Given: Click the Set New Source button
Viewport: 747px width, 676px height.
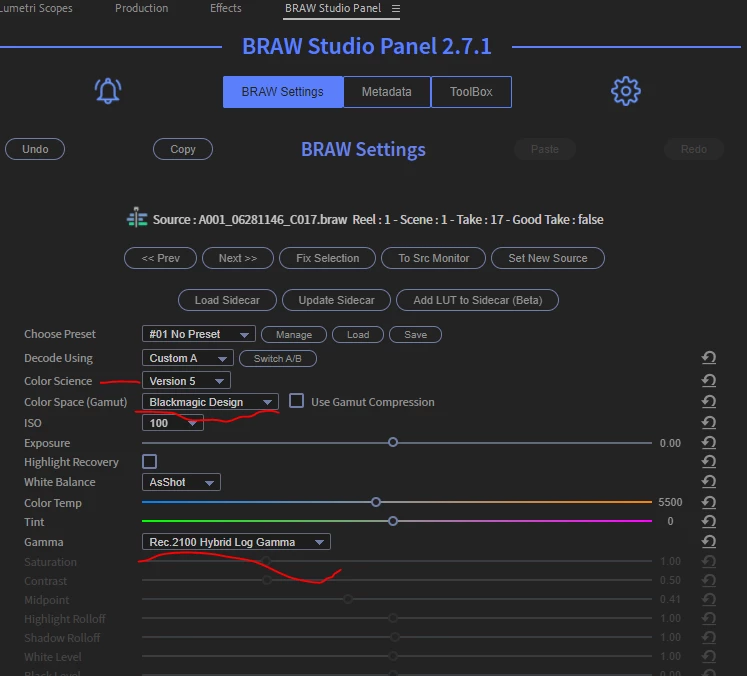Looking at the screenshot, I should click(548, 258).
